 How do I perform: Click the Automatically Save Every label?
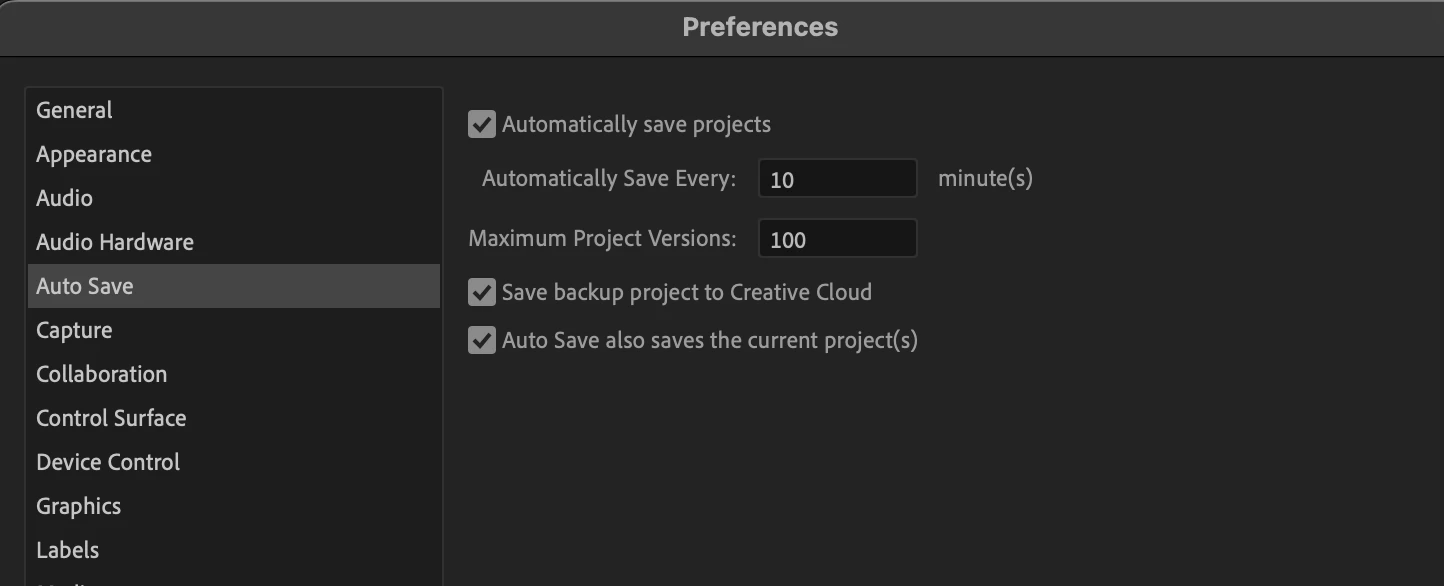608,179
